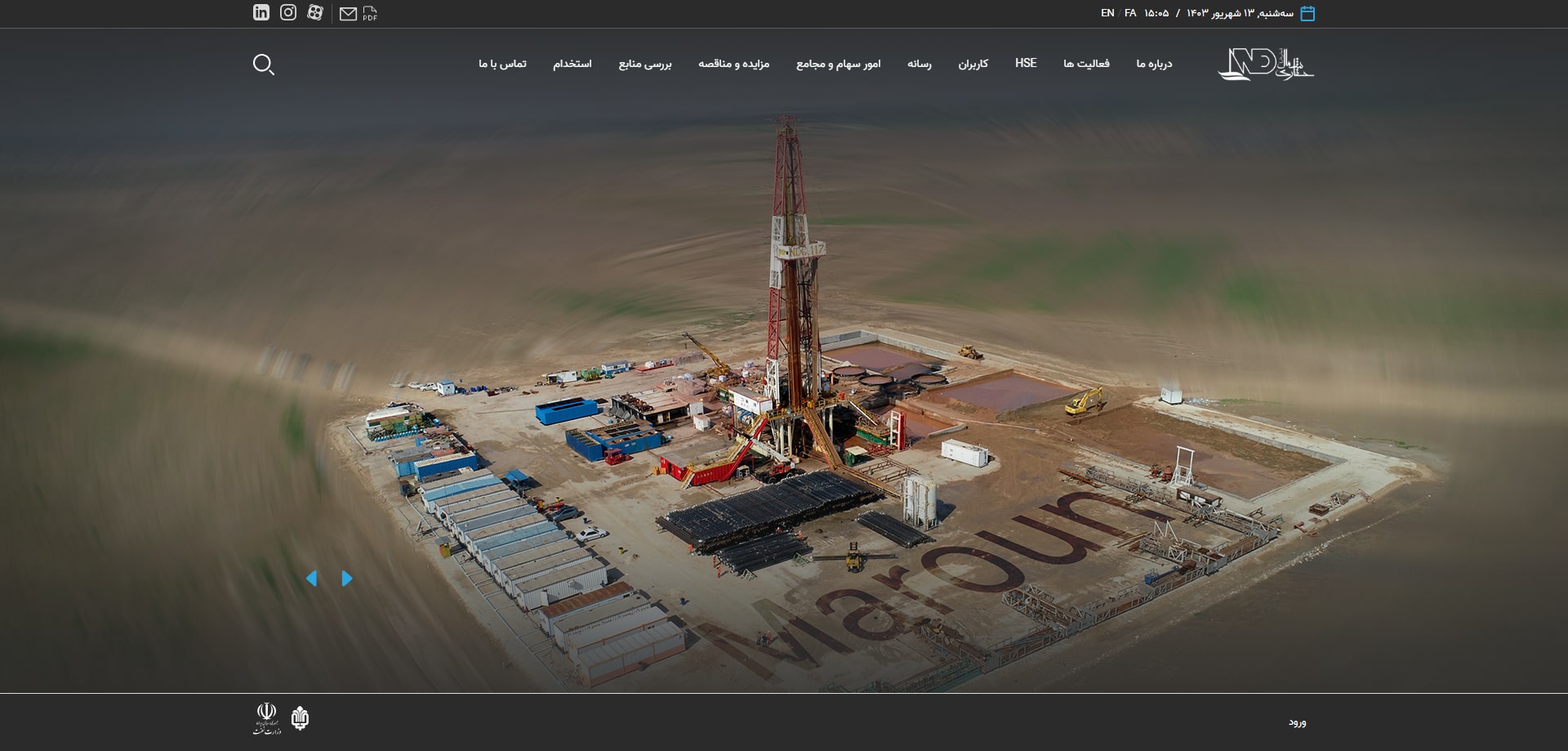Switch language to EN
The width and height of the screenshot is (1568, 751).
[x=1107, y=13]
